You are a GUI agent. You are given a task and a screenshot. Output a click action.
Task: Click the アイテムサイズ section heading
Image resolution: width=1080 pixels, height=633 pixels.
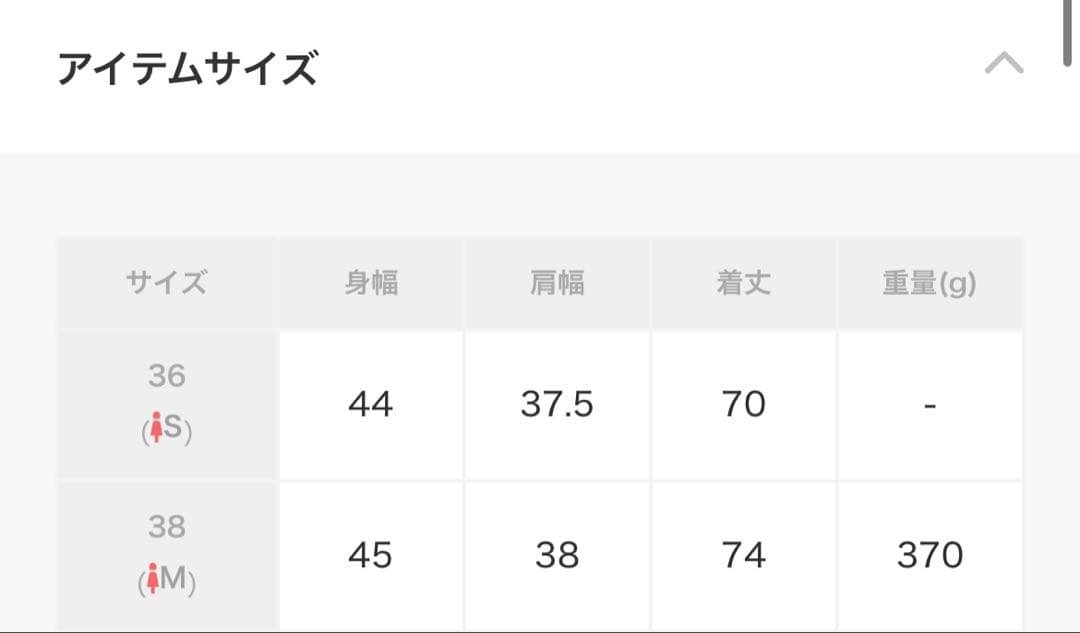[x=187, y=70]
